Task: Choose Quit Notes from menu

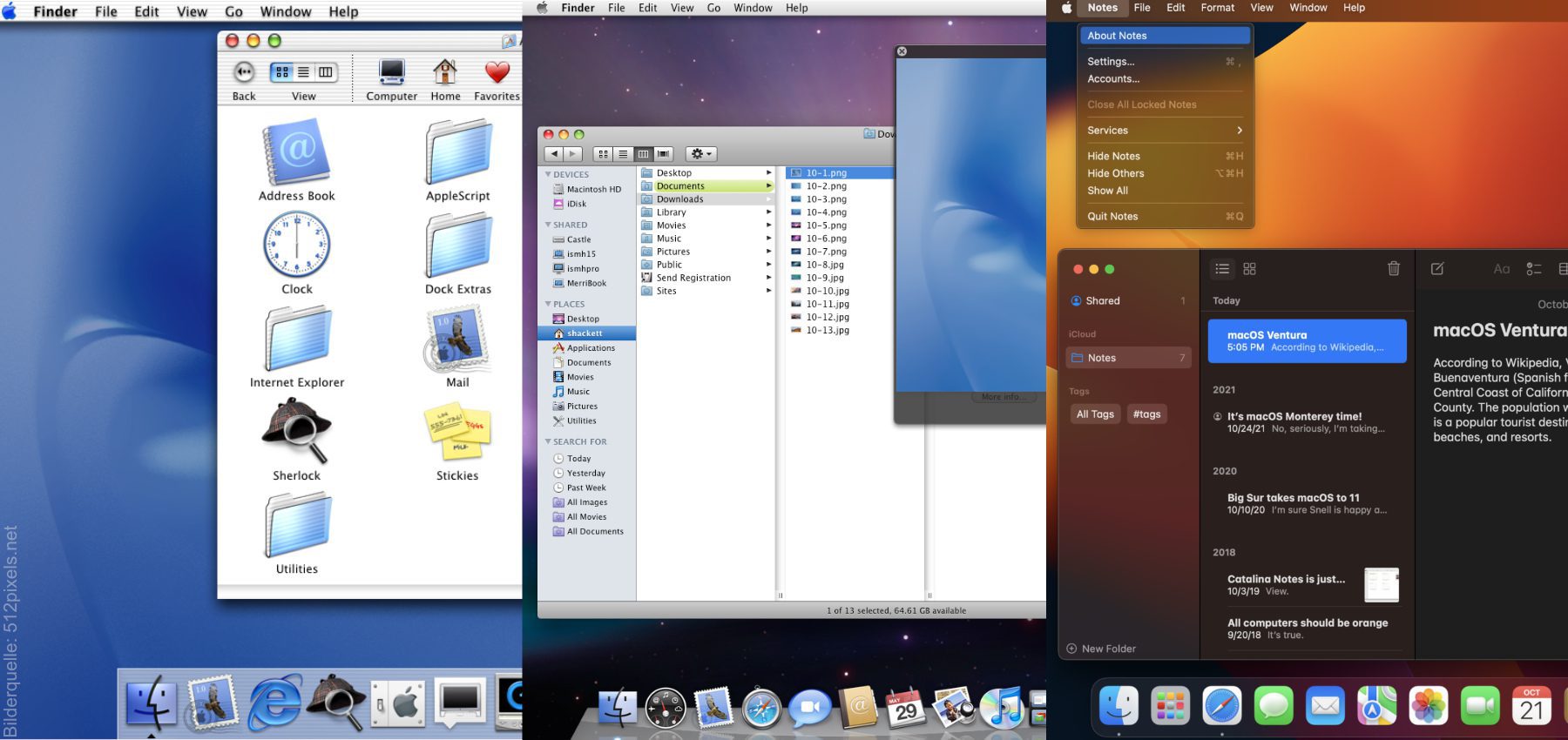Action: click(x=1112, y=217)
